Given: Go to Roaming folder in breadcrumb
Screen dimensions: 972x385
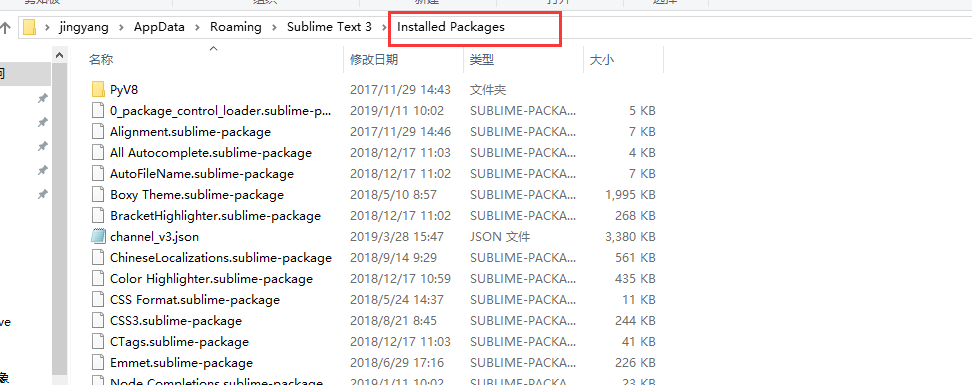Looking at the screenshot, I should 236,27.
